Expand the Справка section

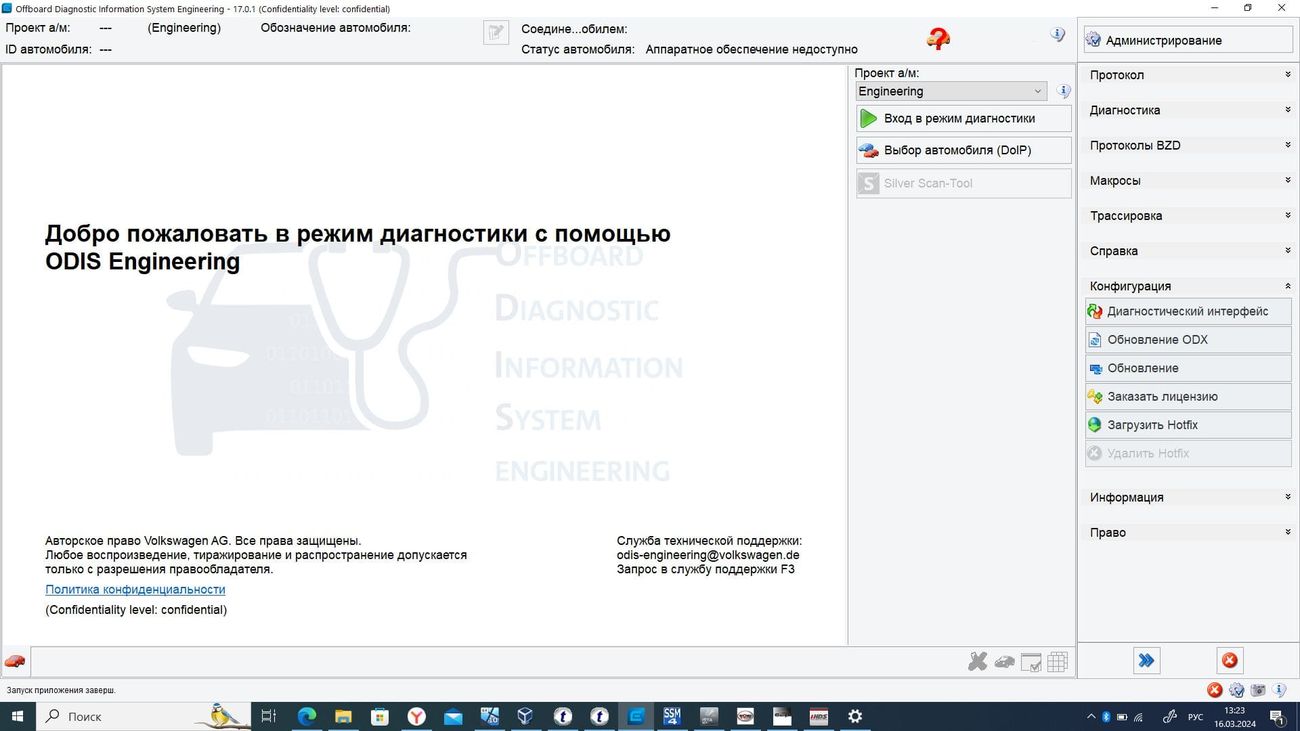coord(1188,251)
